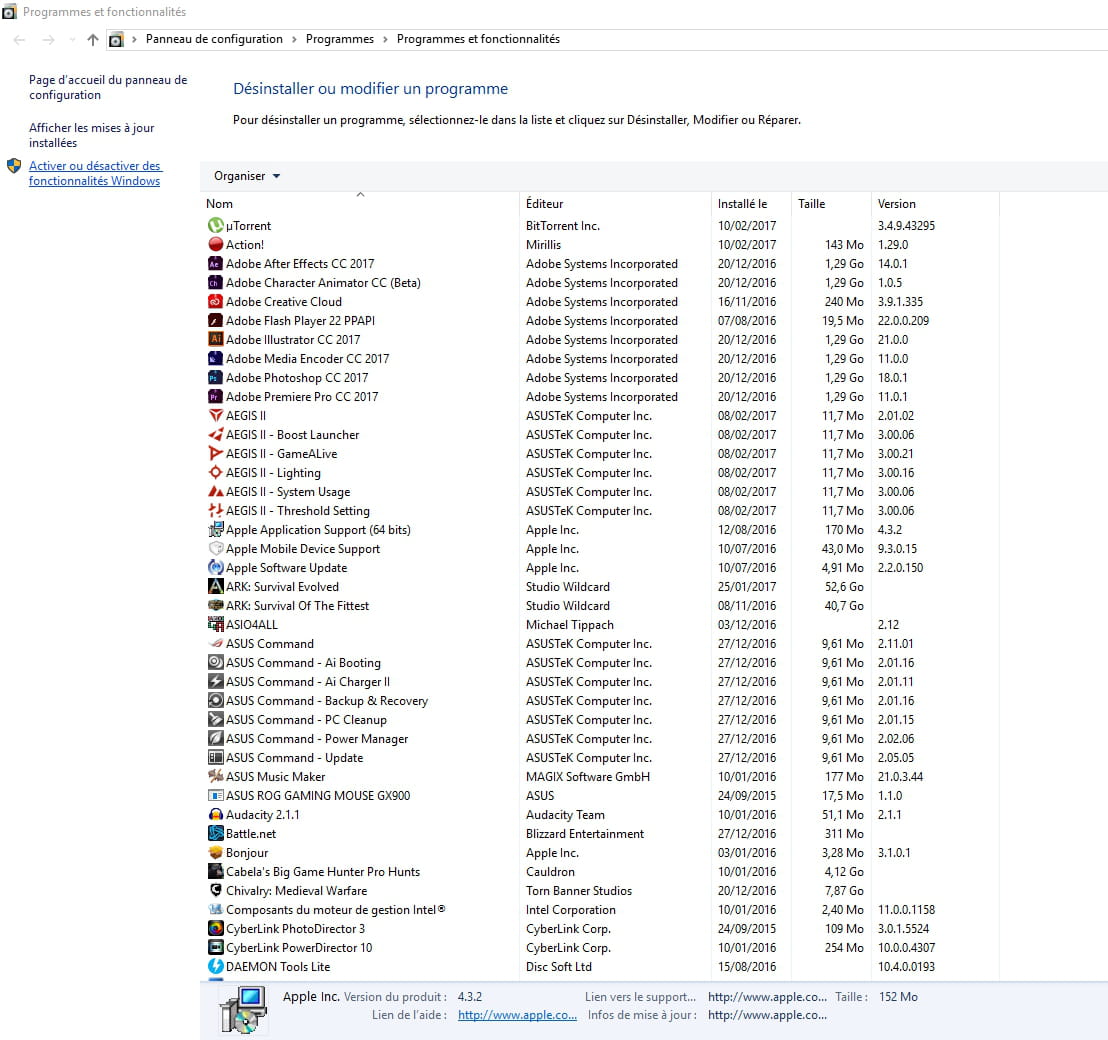Open Afficher les mises à jour installées
The image size is (1108, 1040).
(x=92, y=135)
